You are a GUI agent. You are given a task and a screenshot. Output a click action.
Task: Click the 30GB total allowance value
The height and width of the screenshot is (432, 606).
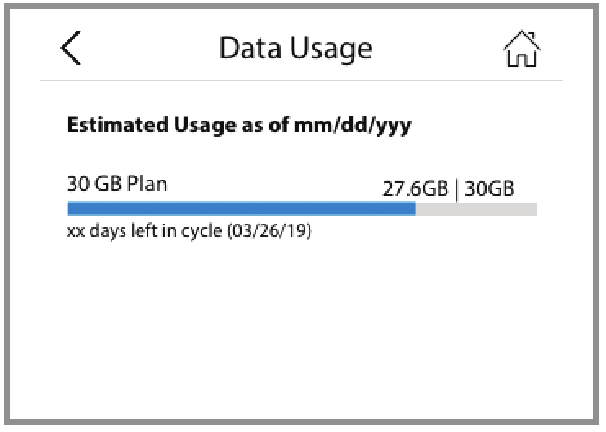pos(490,189)
